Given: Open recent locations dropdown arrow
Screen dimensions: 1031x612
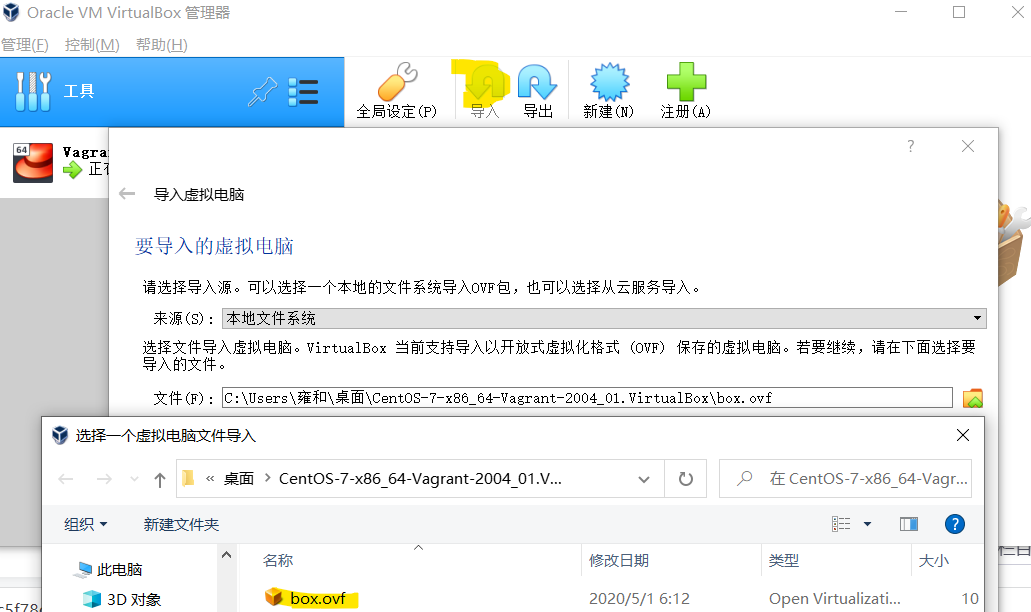Looking at the screenshot, I should click(x=134, y=479).
